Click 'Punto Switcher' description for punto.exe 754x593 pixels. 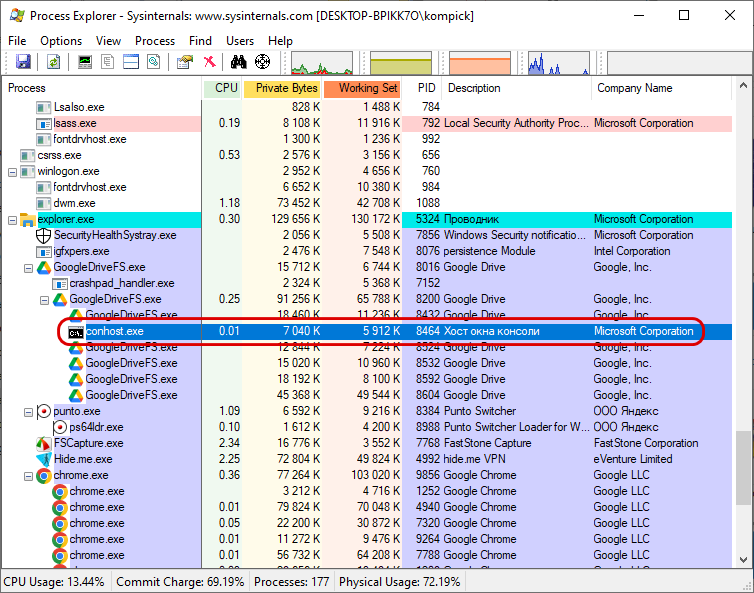[x=479, y=411]
